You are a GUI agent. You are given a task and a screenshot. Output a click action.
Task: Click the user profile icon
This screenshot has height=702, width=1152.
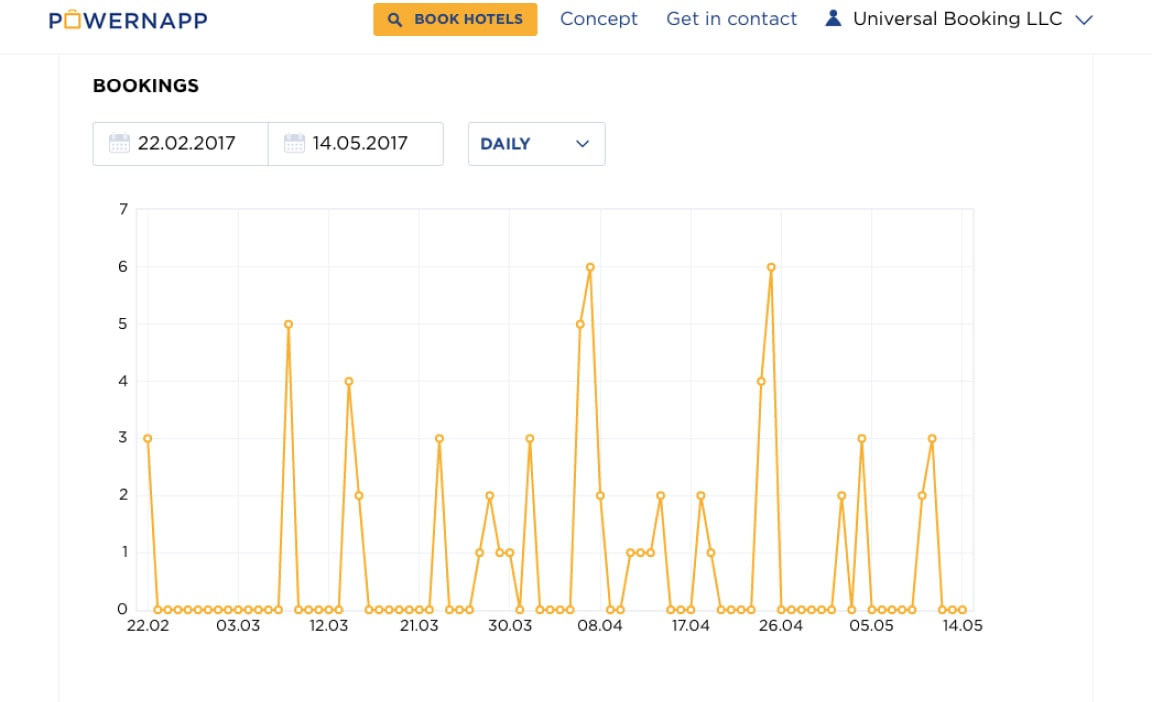(x=833, y=18)
